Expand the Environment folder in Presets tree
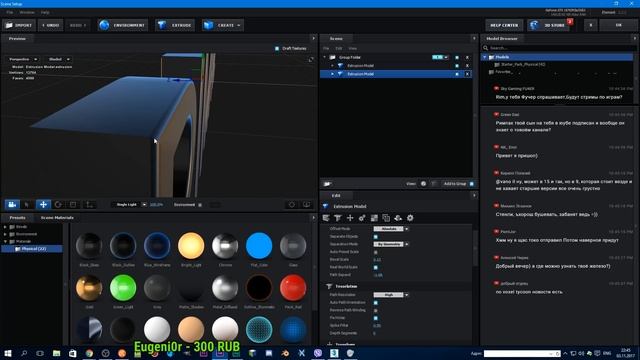 coord(5,234)
